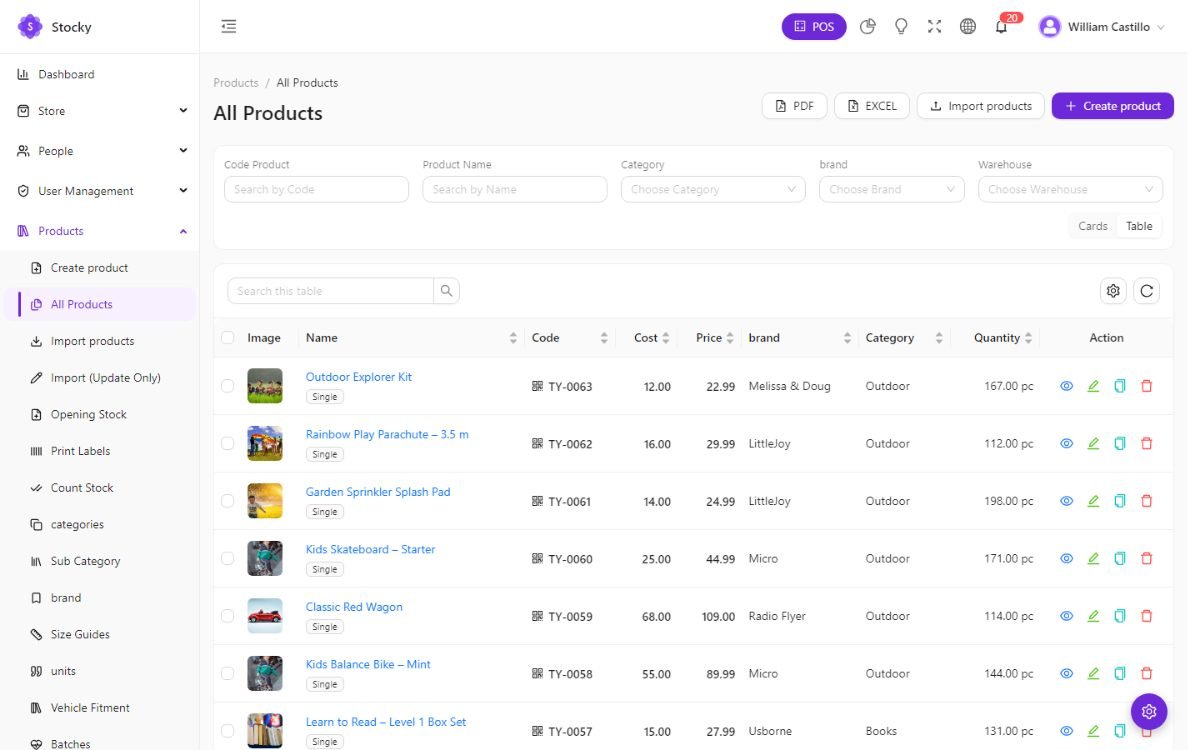The height and width of the screenshot is (750, 1200).
Task: Click the table search magnifier icon
Action: click(446, 291)
